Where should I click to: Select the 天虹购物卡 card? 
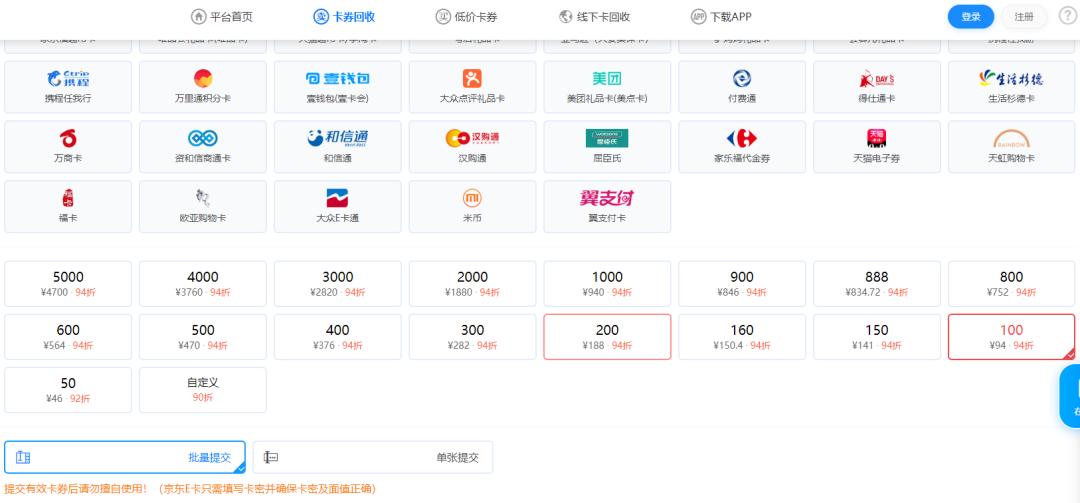[x=1011, y=147]
